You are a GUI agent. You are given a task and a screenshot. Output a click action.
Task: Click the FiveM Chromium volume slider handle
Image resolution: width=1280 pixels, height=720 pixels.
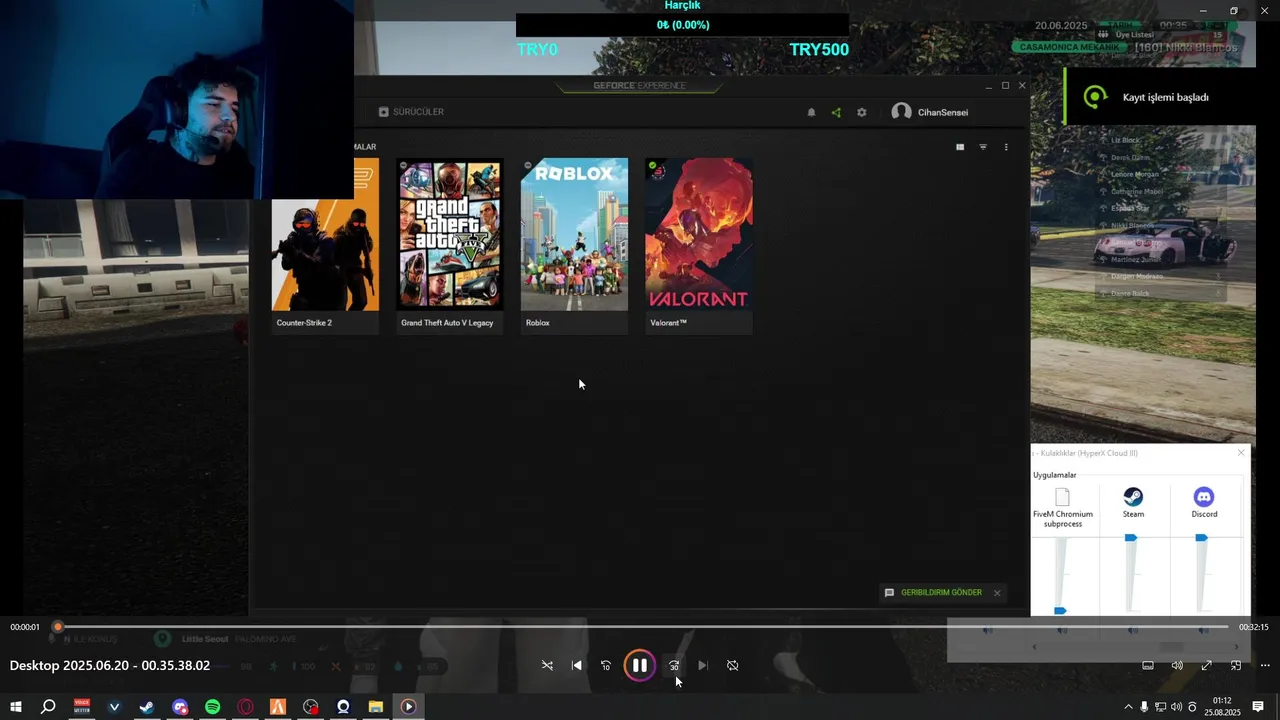tap(1060, 610)
